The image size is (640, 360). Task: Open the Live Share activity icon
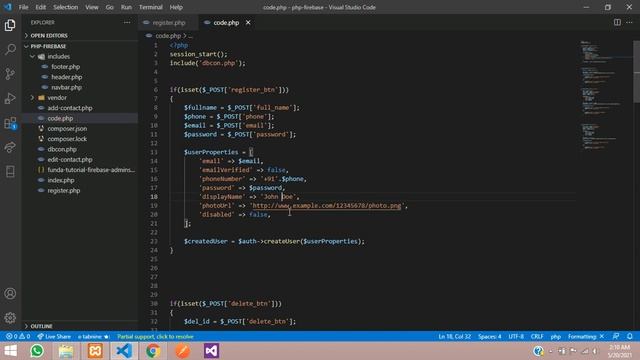(10, 147)
